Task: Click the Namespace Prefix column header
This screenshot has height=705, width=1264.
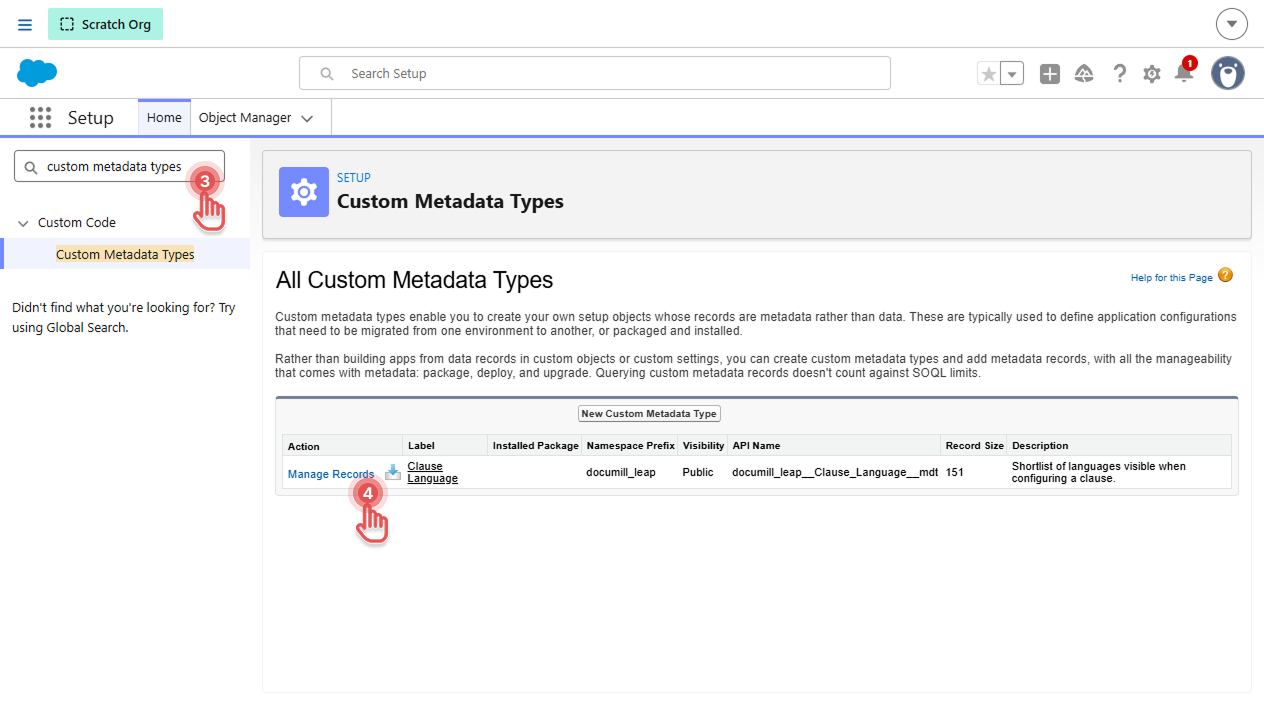Action: [630, 446]
